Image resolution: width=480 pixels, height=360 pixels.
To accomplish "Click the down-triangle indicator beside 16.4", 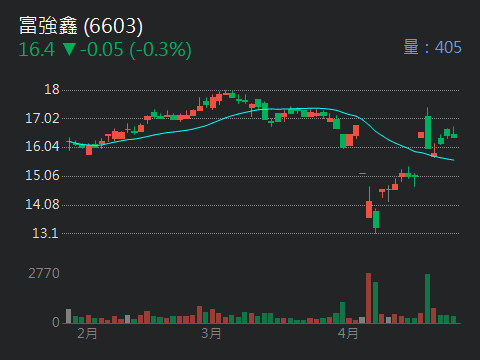I will point(69,49).
